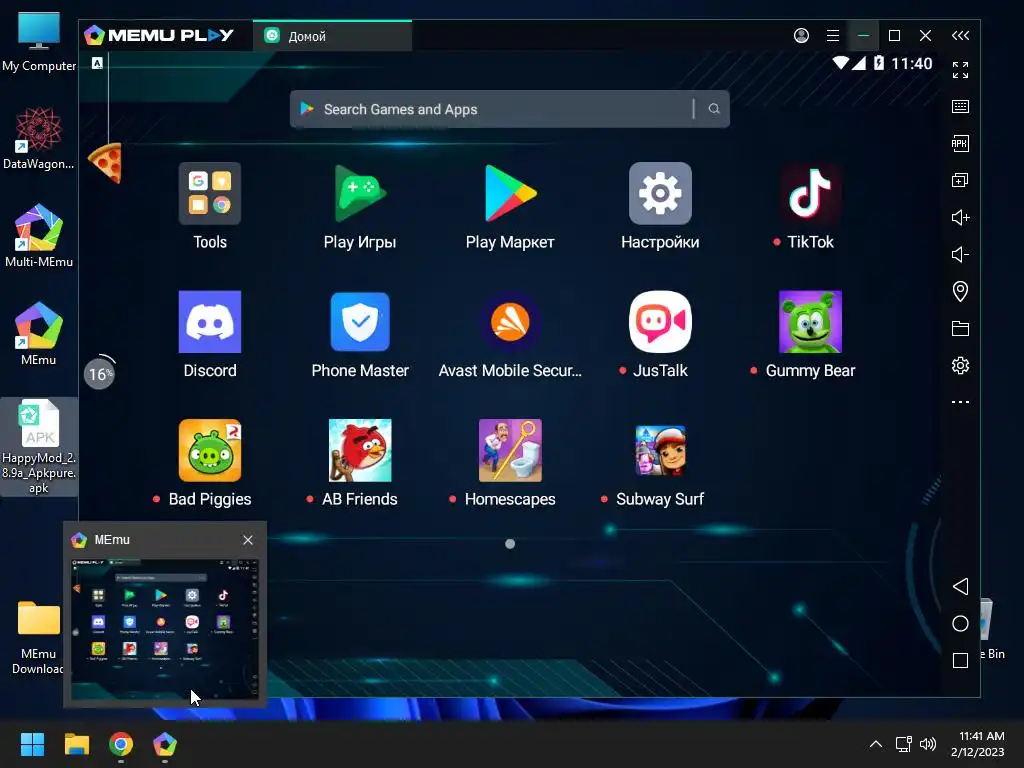Image resolution: width=1024 pixels, height=768 pixels.
Task: Open the taskbar clock showing 11:41 AM
Action: [x=978, y=744]
